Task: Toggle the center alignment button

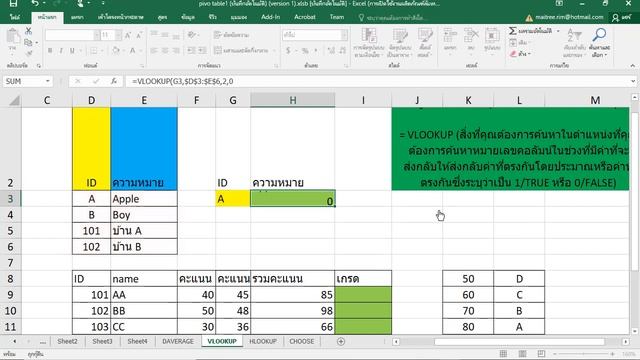Action: click(x=165, y=51)
